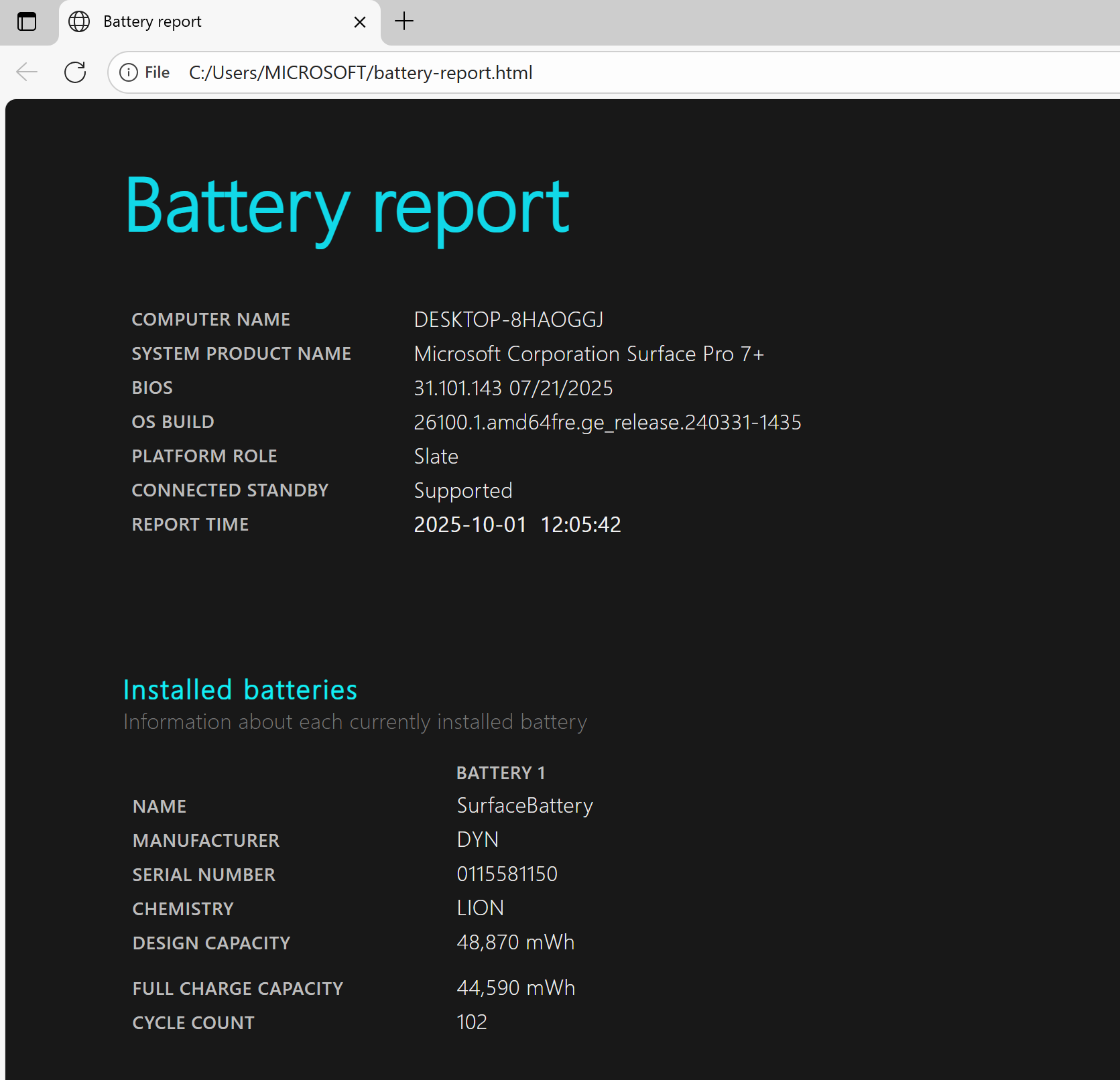Click the computer name DESKTOP-8HAOGGJ
Viewport: 1120px width, 1080px height.
point(509,320)
